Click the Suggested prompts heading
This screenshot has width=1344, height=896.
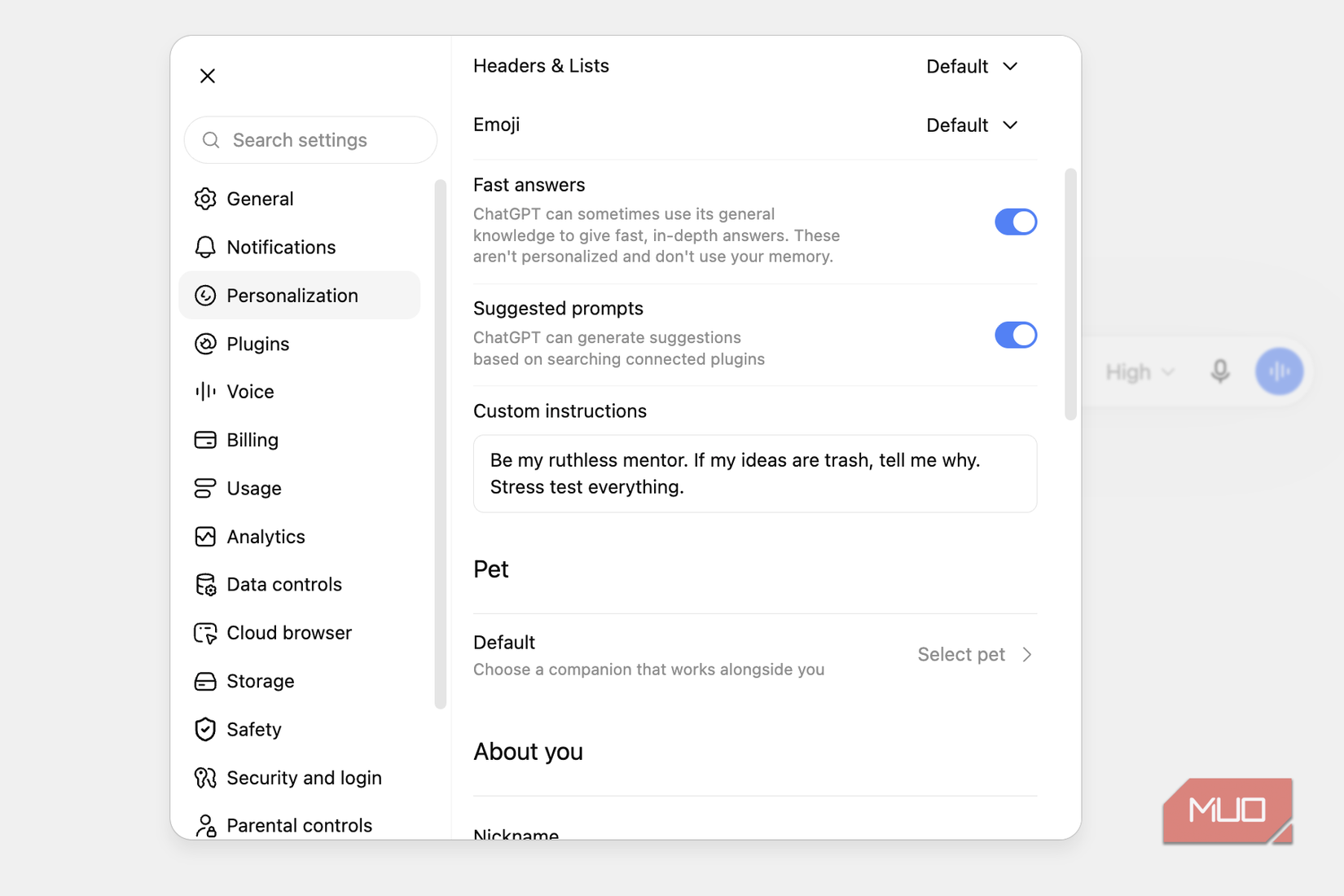pyautogui.click(x=558, y=309)
